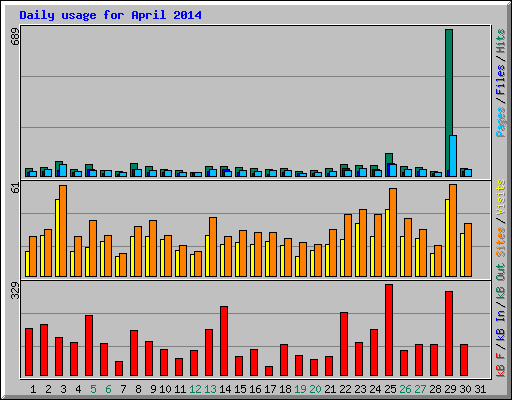Select the red kB bar for day 25
512x400 pixels.
389,330
